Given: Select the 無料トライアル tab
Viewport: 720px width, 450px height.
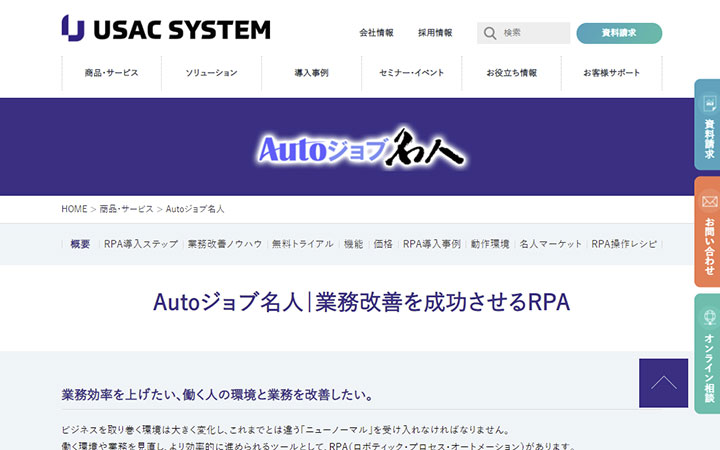Looking at the screenshot, I should coord(303,244).
